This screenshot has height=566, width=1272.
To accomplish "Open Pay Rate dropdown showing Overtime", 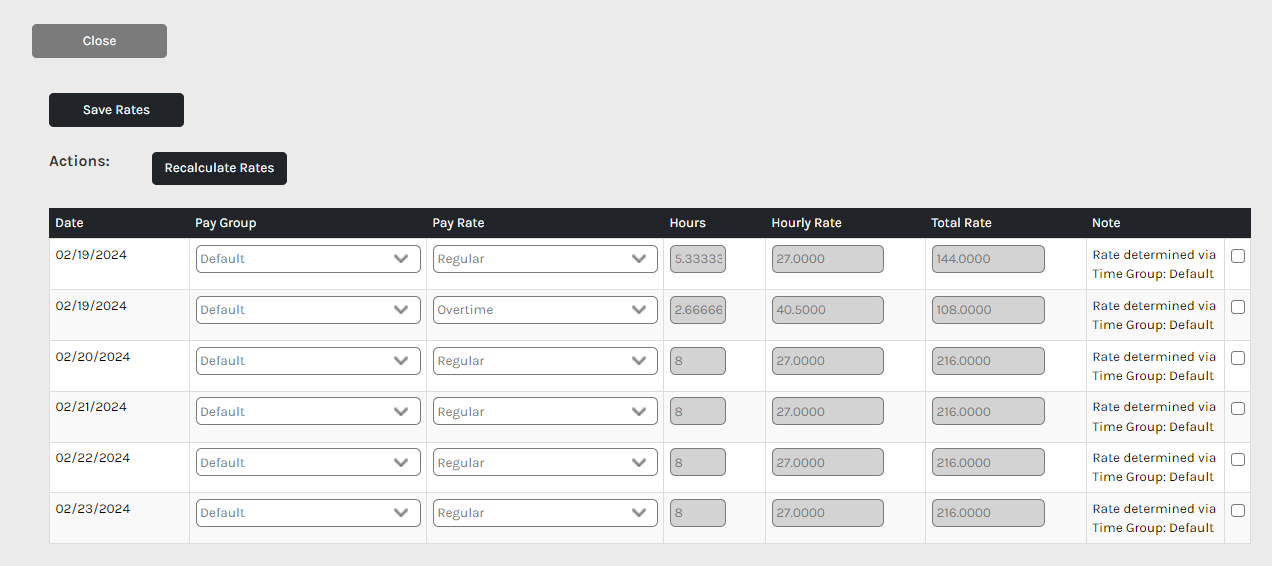I will click(545, 310).
